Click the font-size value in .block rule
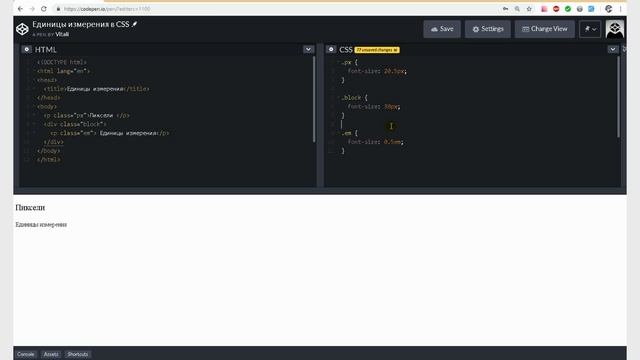Viewport: 640px width, 360px height. click(x=391, y=107)
